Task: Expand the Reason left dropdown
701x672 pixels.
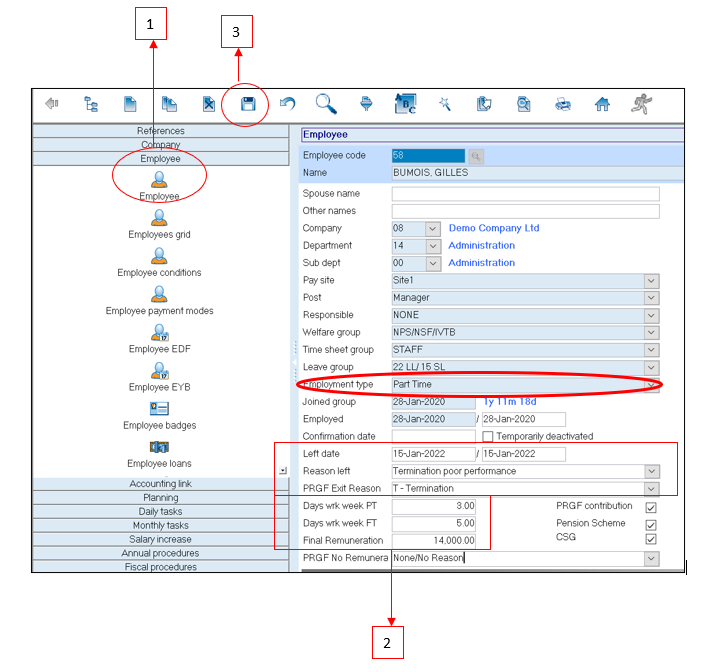Action: point(652,471)
